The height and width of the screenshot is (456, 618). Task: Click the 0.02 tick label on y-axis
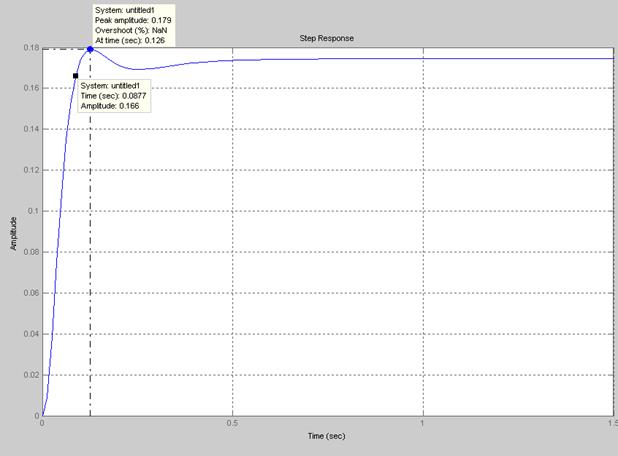click(32, 375)
